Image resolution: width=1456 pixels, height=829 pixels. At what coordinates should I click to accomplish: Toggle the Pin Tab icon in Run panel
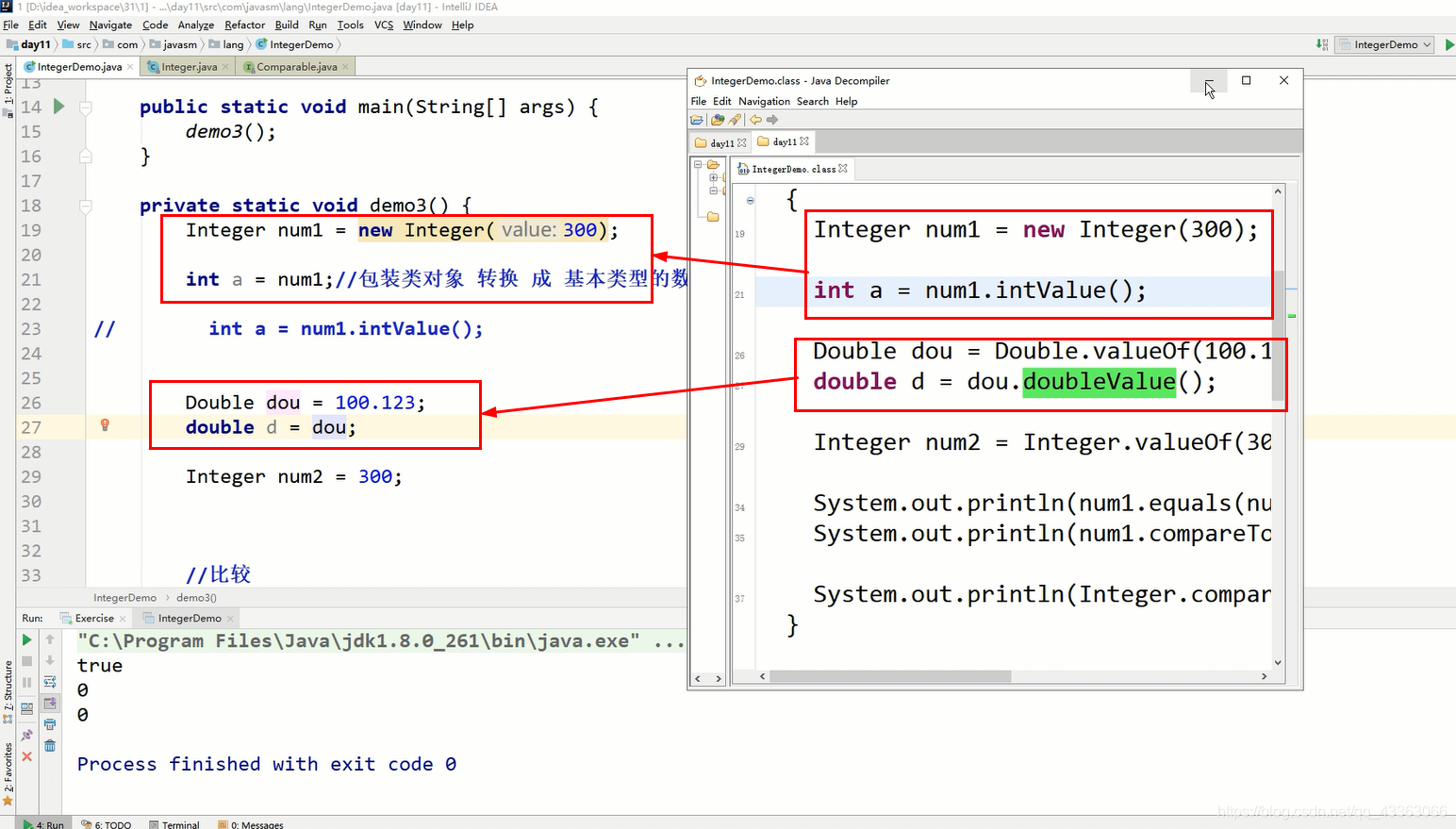[26, 735]
